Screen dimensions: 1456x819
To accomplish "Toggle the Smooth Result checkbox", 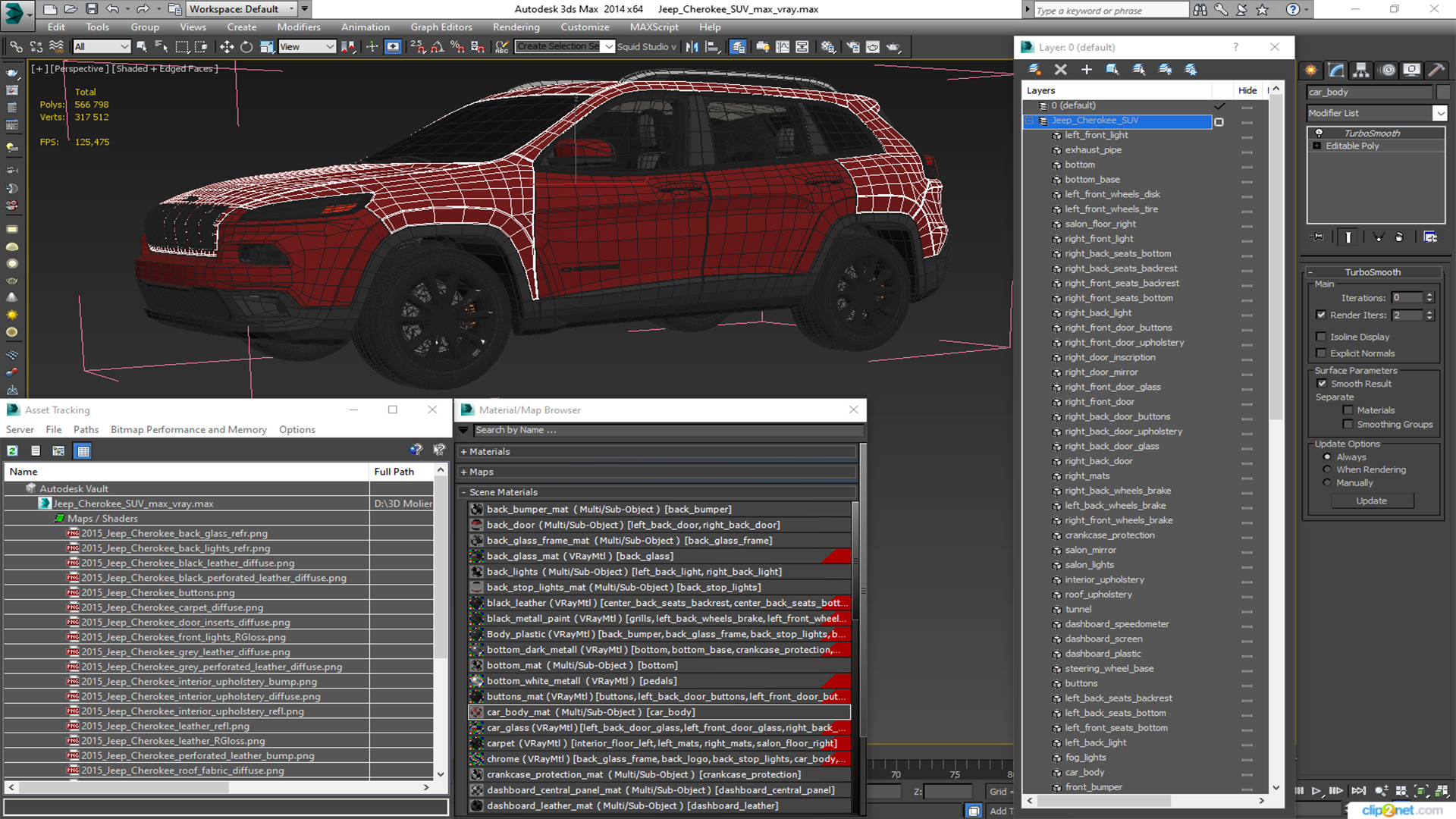I will pos(1323,384).
